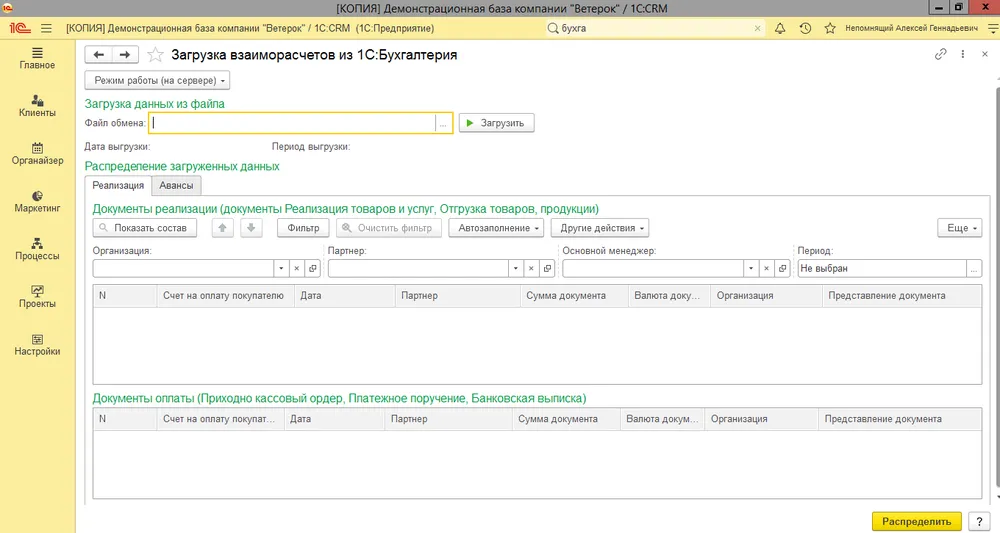Choose period via ellipsis button

(974, 268)
